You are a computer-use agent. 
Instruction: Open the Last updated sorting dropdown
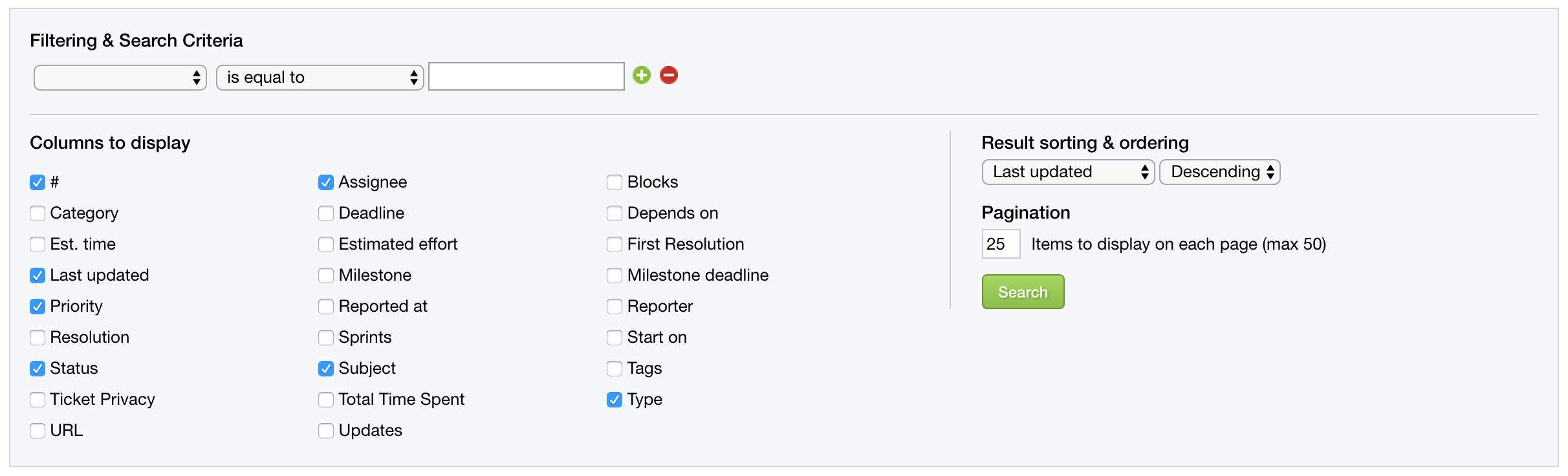point(1068,172)
